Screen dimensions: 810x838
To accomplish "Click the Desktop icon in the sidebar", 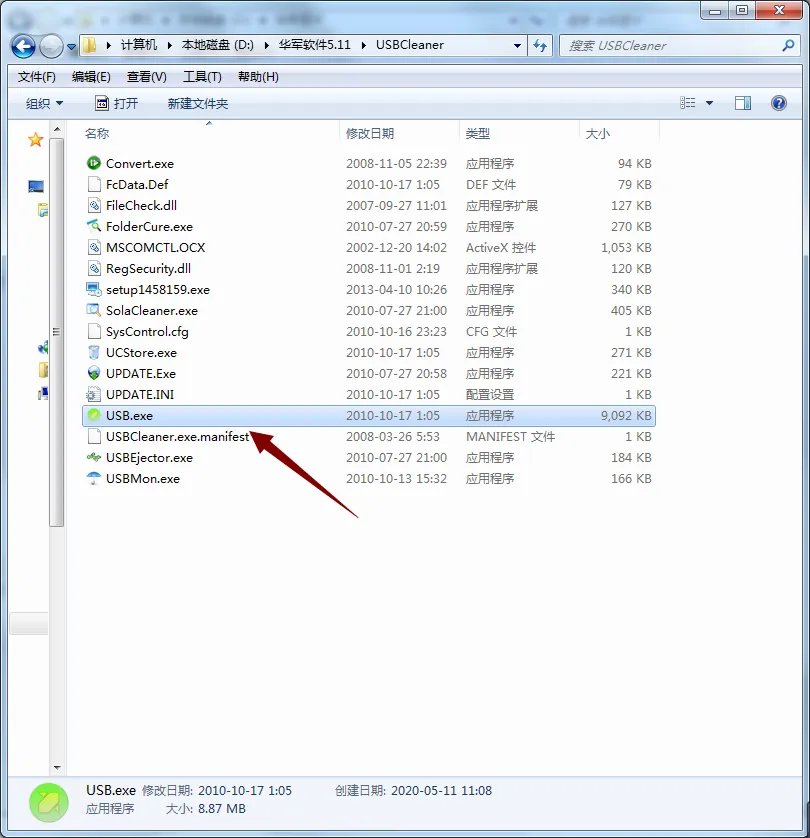I will 34,186.
